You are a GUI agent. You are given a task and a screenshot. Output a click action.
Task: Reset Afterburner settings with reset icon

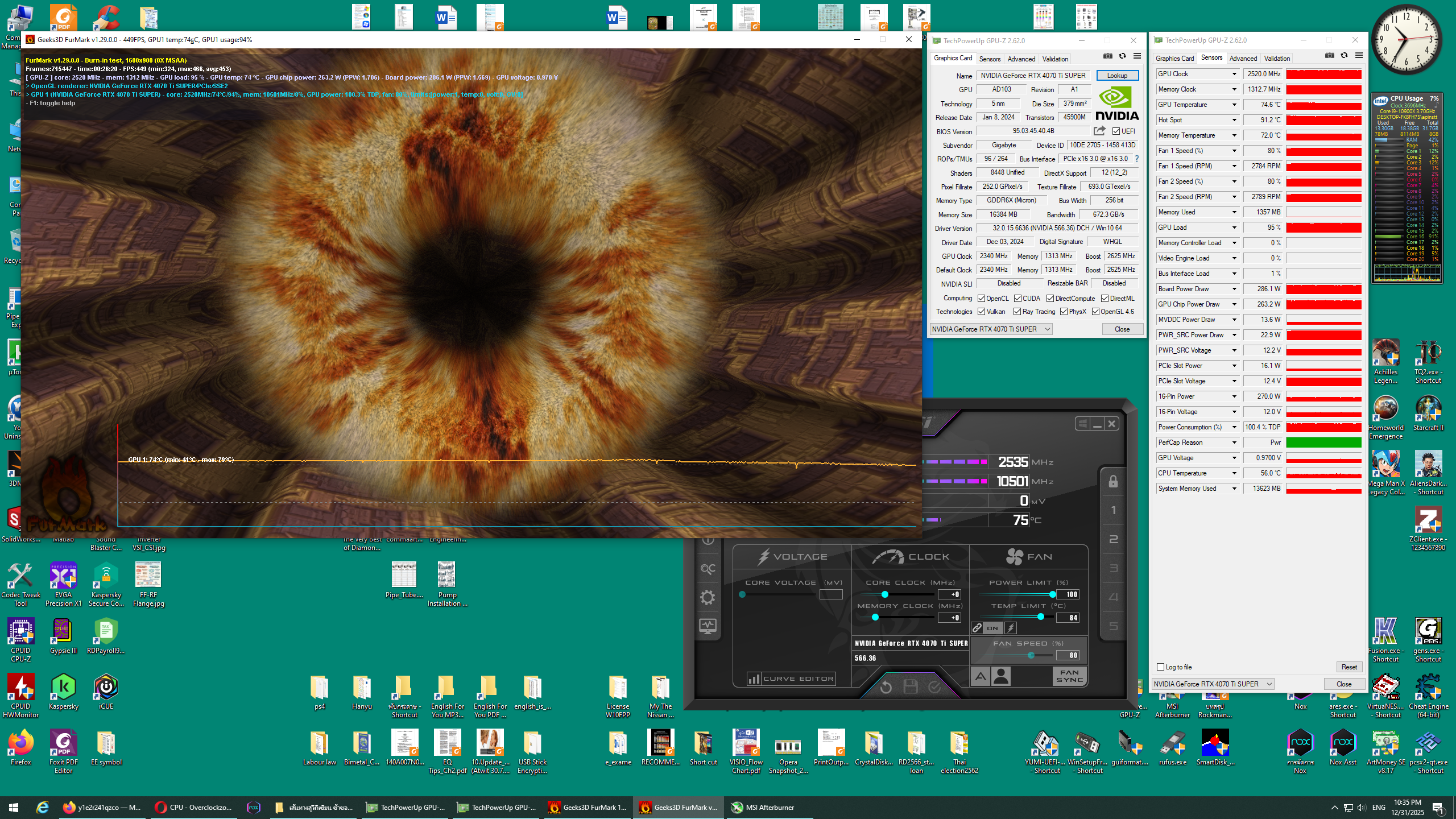tap(886, 687)
